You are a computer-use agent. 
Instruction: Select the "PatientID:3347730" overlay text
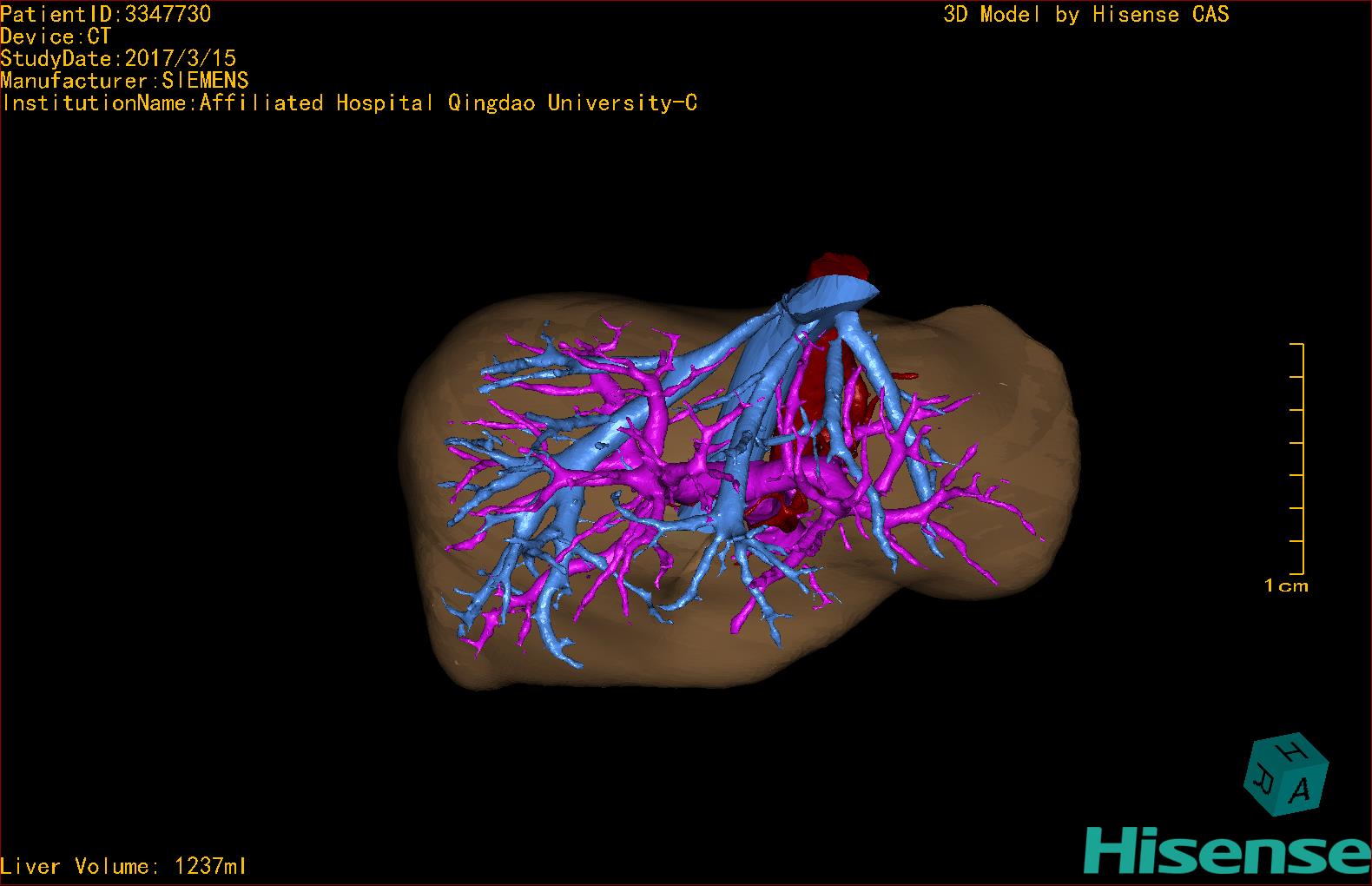pyautogui.click(x=106, y=14)
